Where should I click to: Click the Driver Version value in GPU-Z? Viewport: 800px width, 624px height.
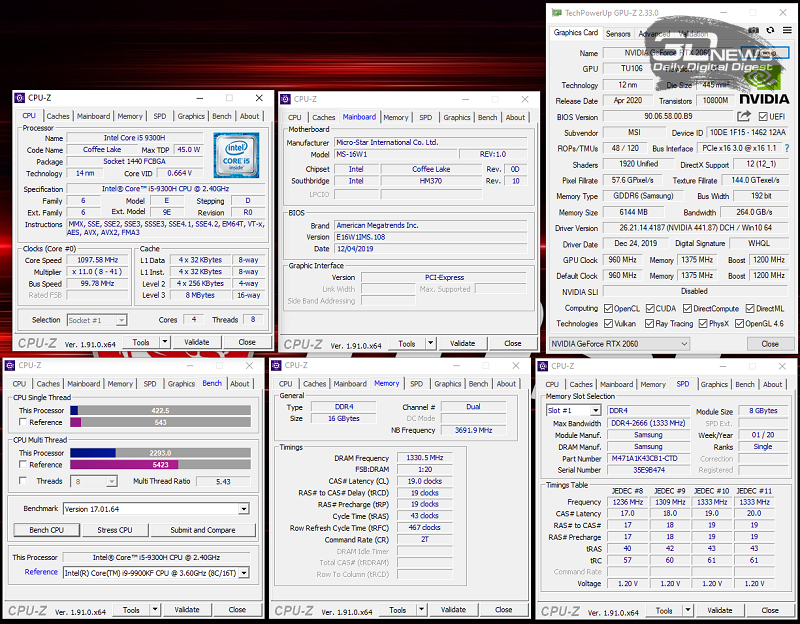[x=695, y=228]
